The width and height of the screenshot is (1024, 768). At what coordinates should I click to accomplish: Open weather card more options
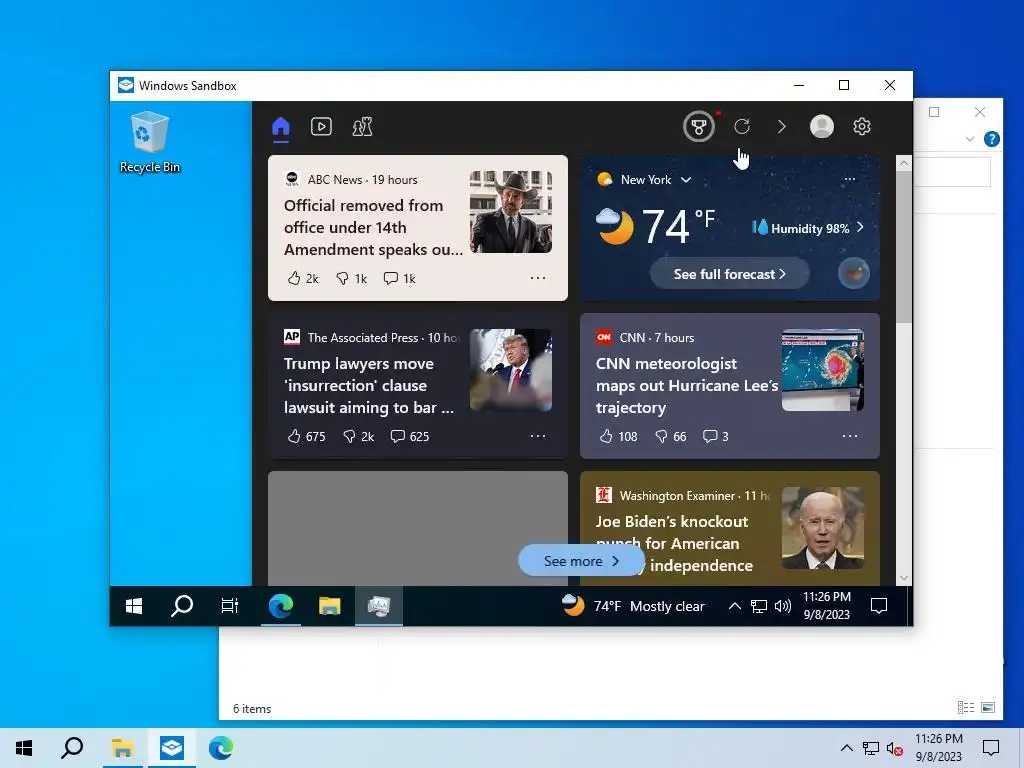[849, 179]
